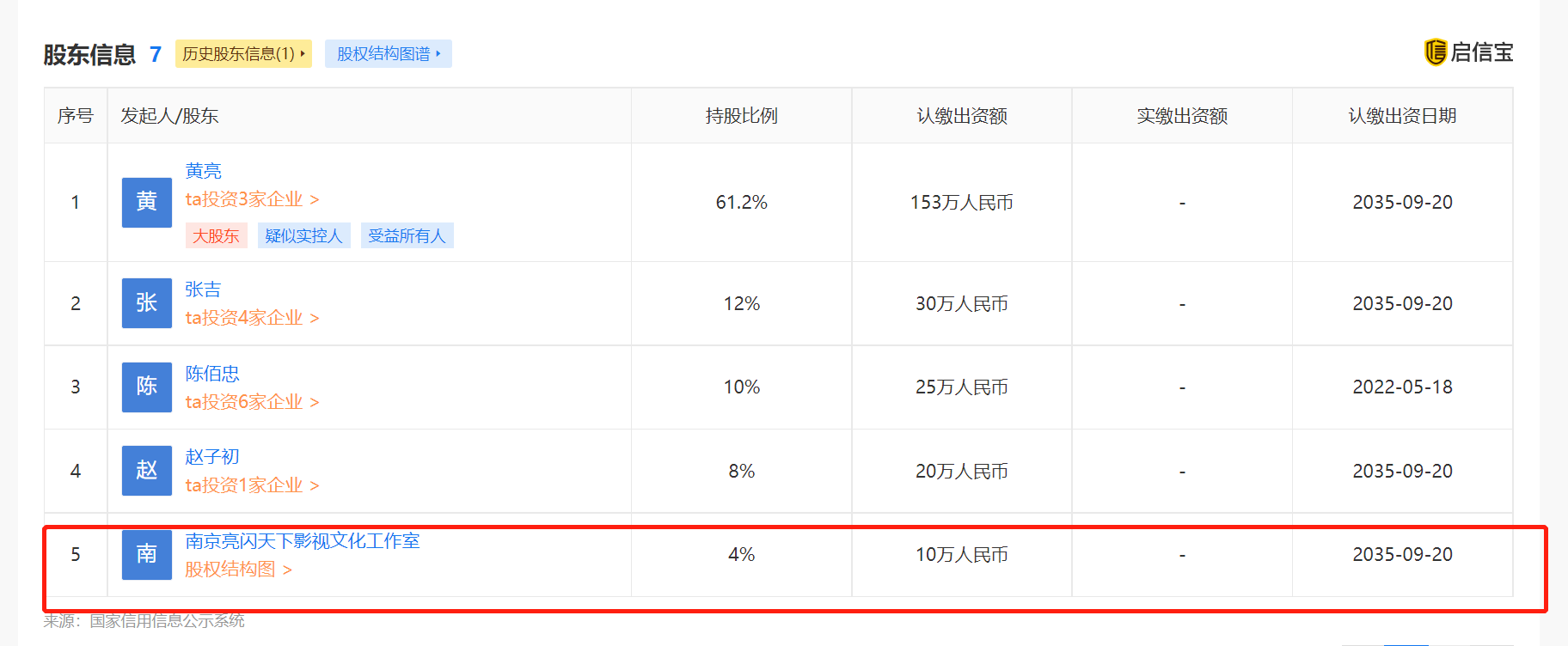Open shareholder 陈佰忠's profile link

click(212, 374)
